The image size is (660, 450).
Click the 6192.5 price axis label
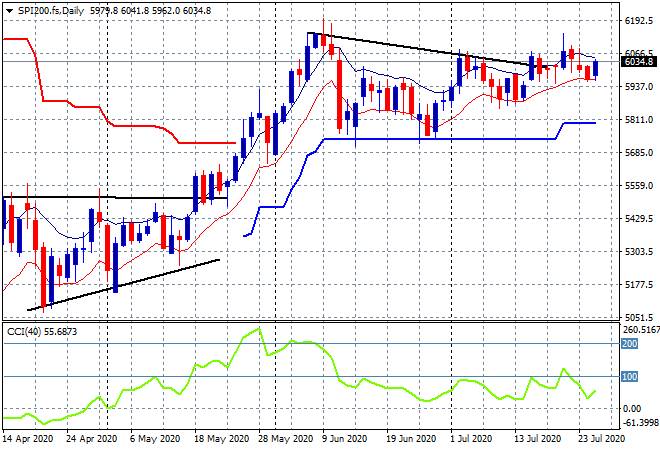[x=639, y=21]
